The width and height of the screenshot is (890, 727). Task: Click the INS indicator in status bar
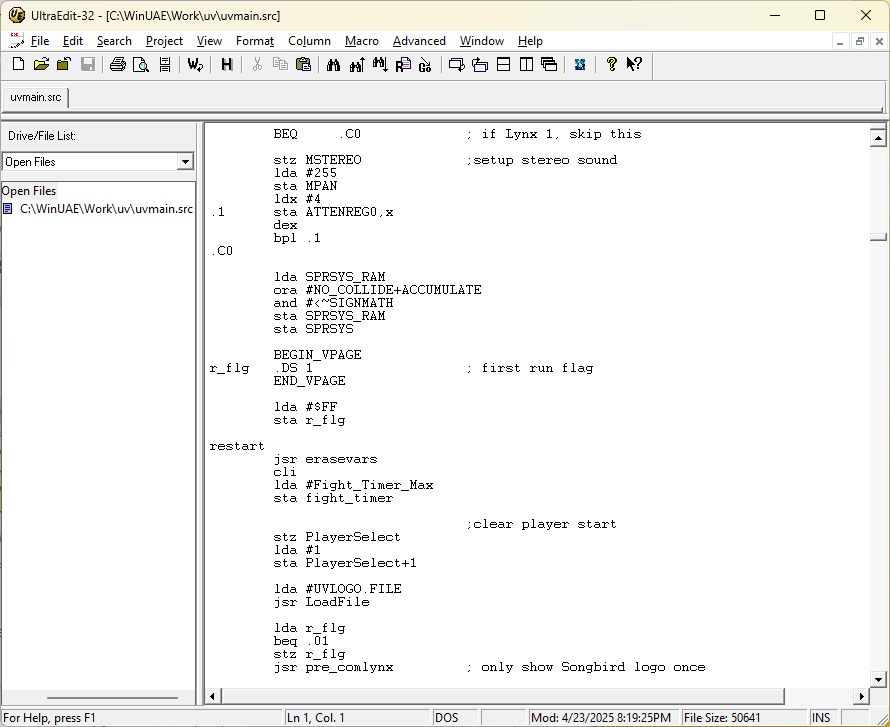coord(821,718)
